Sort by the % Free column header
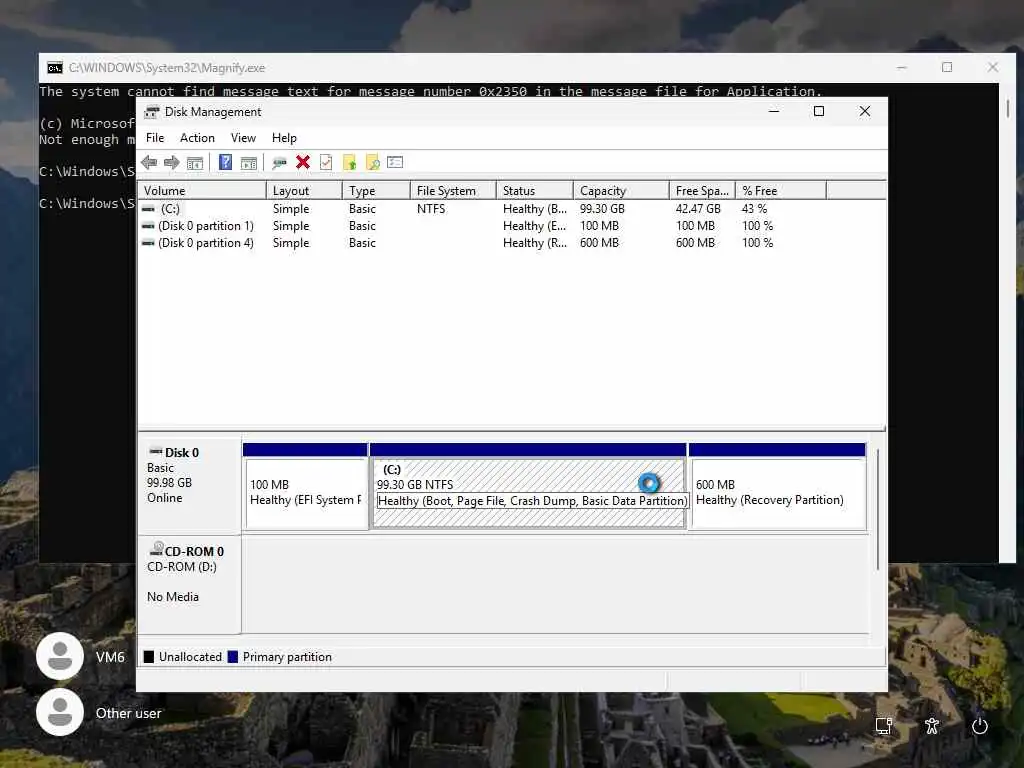 tap(781, 191)
